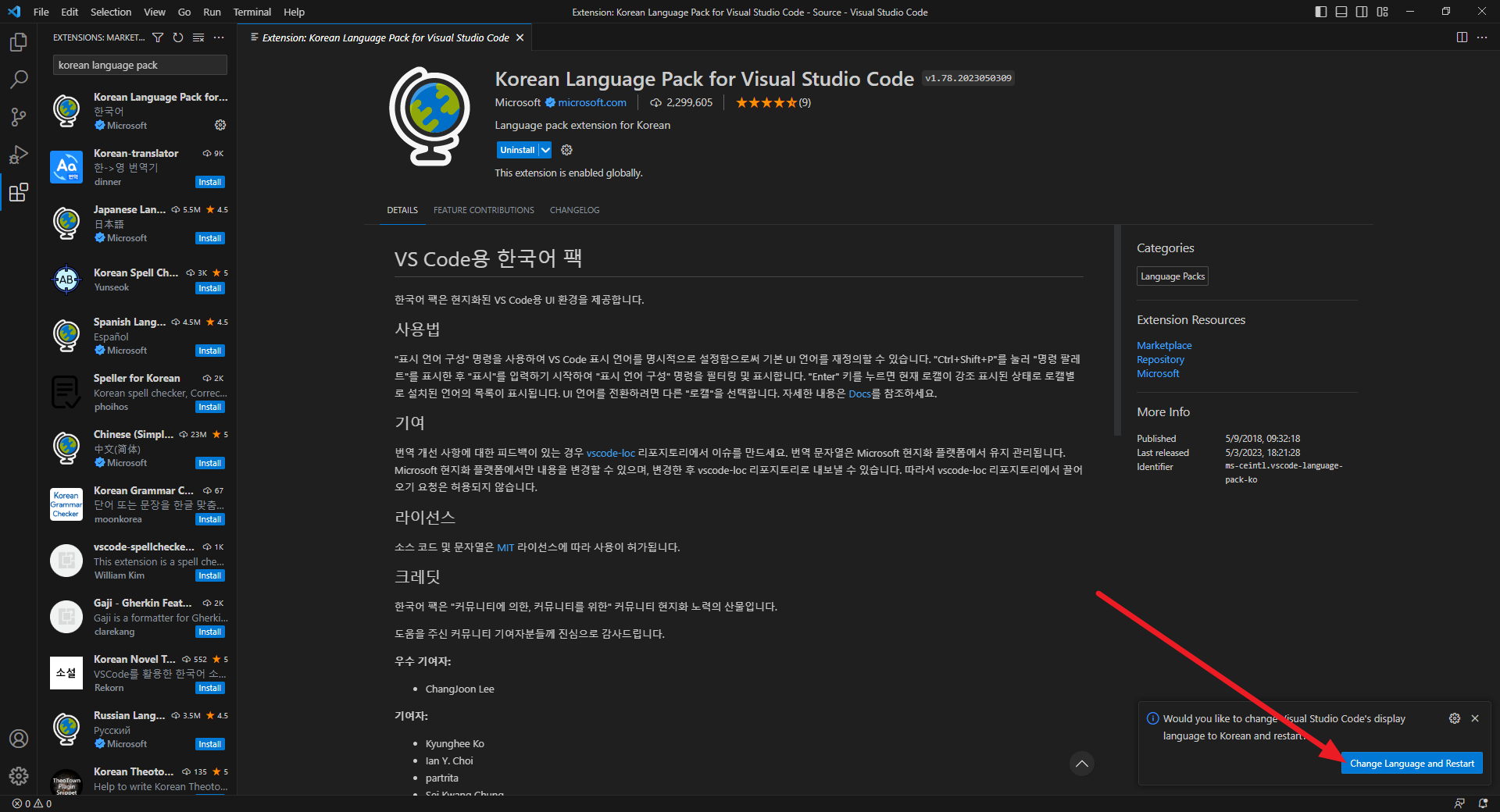This screenshot has width=1500, height=812.
Task: Open the manage gear beside Uninstall button
Action: pyautogui.click(x=567, y=150)
